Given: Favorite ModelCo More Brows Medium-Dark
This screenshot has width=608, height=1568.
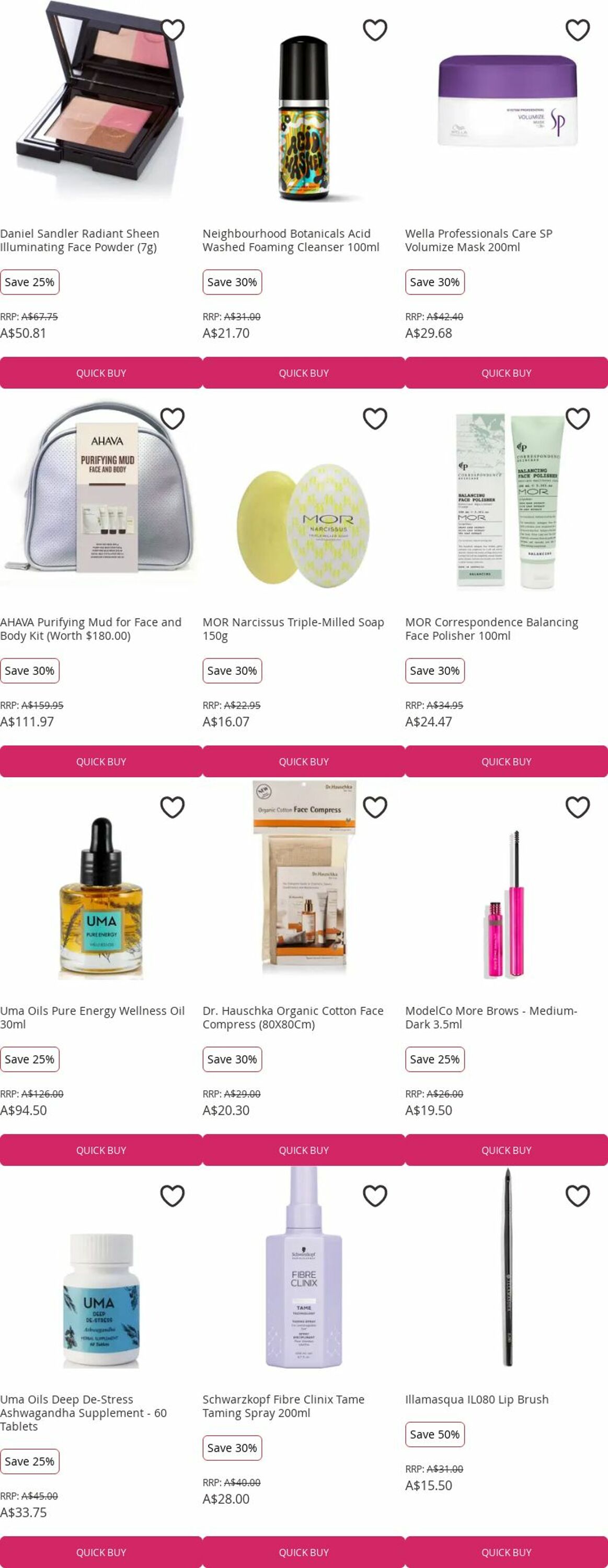Looking at the screenshot, I should click(578, 806).
